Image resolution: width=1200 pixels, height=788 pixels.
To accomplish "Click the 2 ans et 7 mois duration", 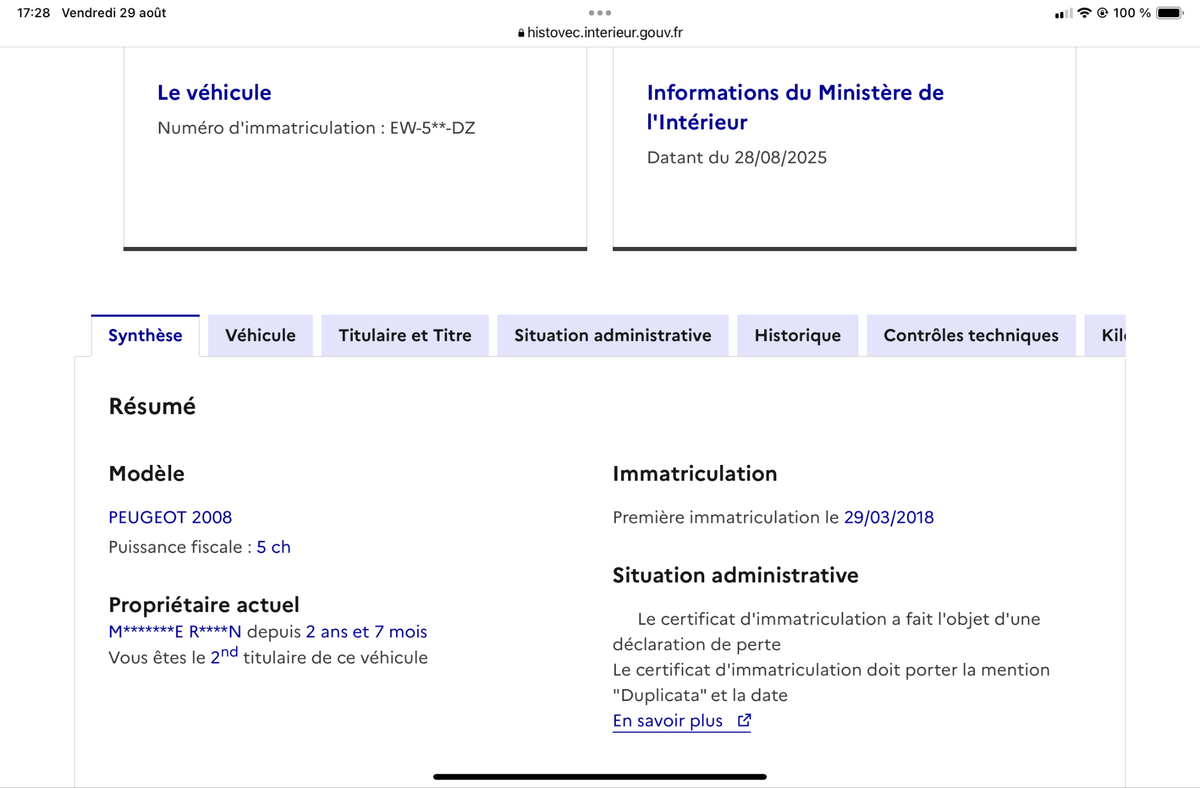I will coord(366,632).
